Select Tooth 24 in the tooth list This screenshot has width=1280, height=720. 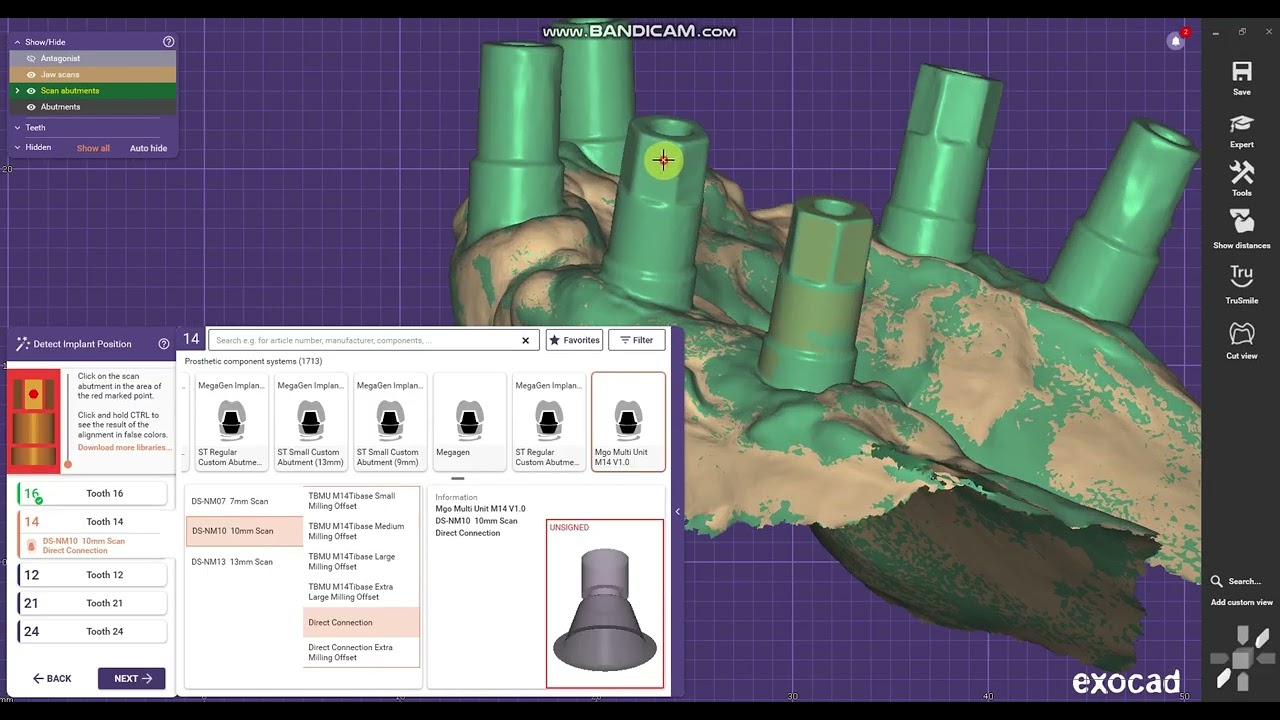tap(93, 631)
